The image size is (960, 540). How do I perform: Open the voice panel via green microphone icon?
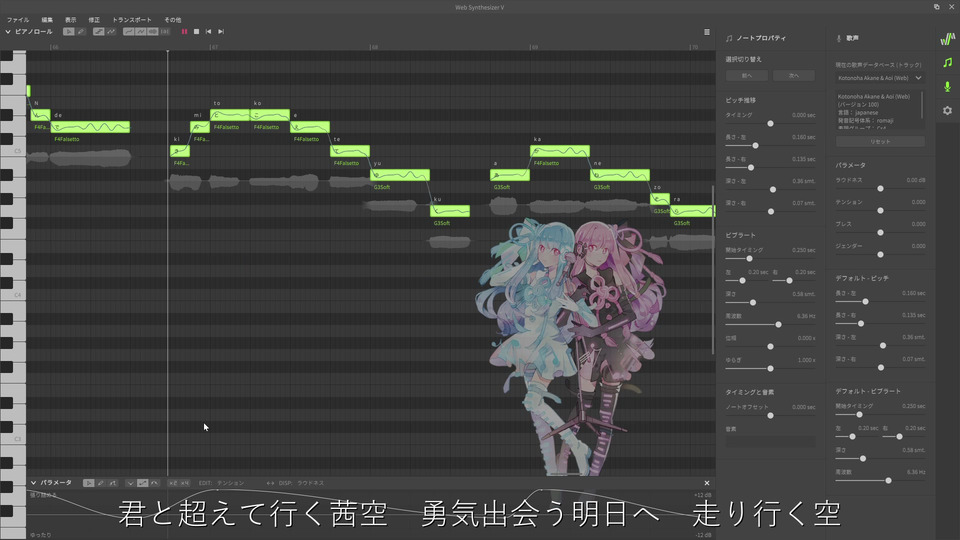coord(947,86)
